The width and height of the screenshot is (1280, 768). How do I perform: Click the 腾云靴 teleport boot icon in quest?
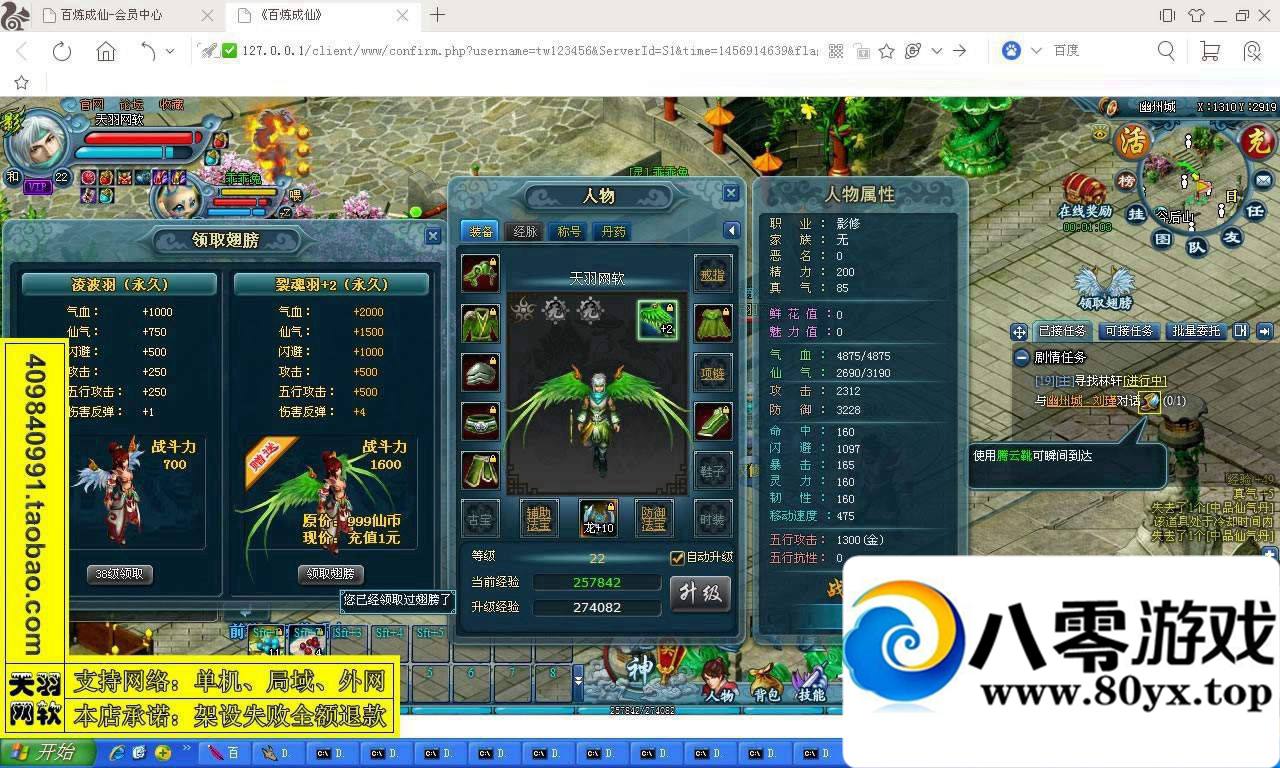tap(1150, 400)
